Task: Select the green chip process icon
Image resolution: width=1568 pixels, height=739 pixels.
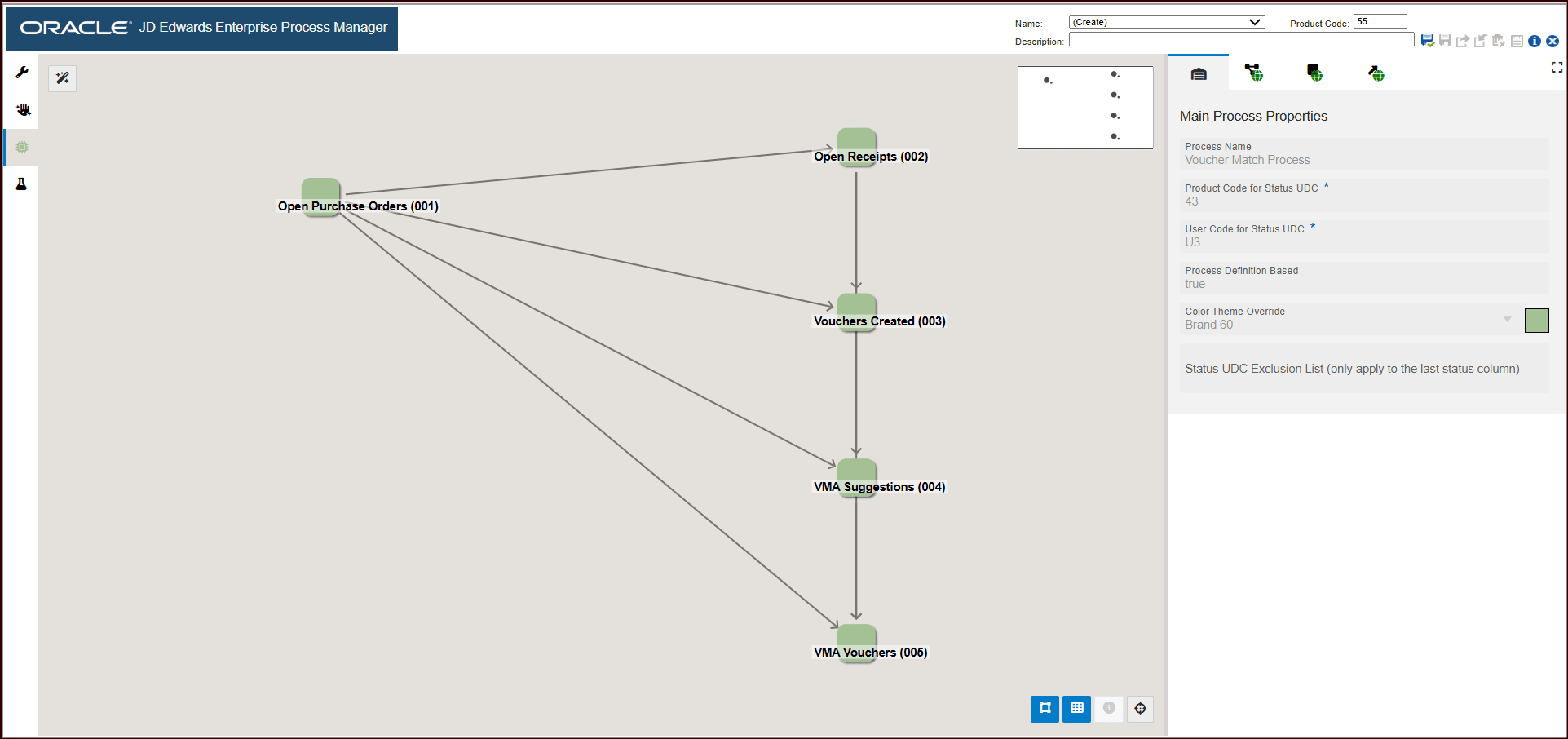Action: (x=22, y=148)
